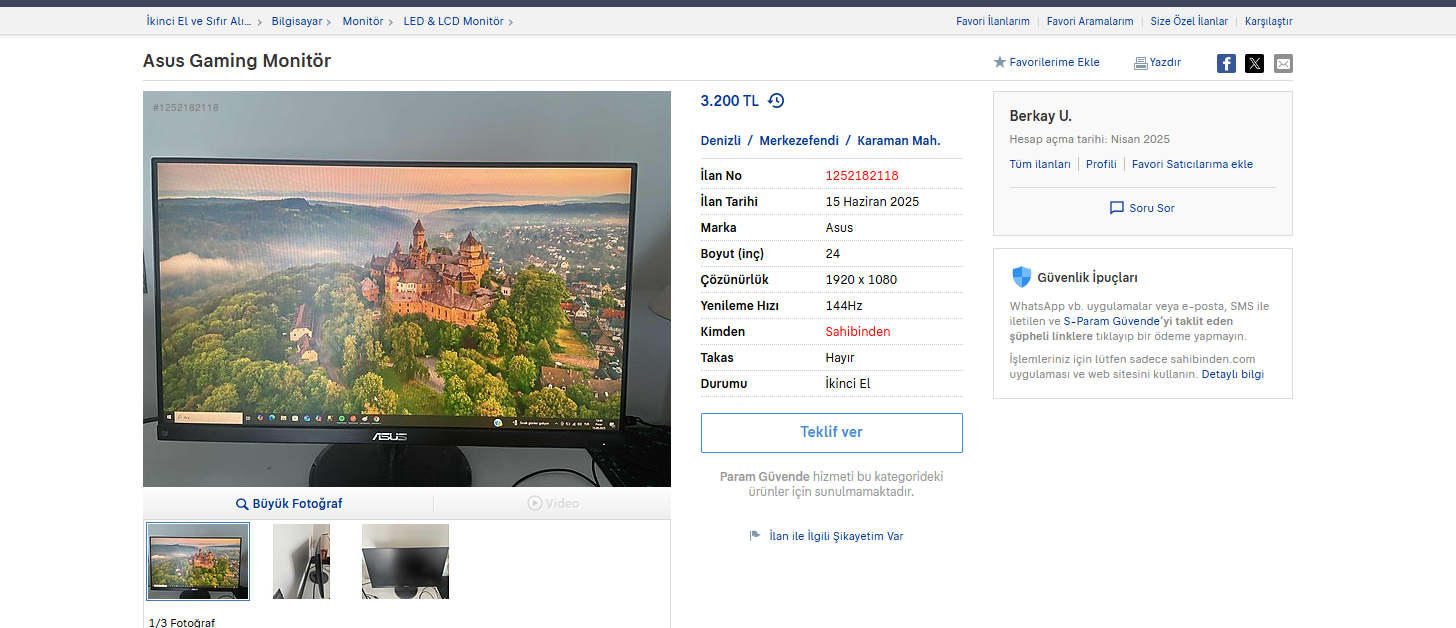Share listing by email envelope icon
This screenshot has height=628, width=1456.
[1283, 63]
